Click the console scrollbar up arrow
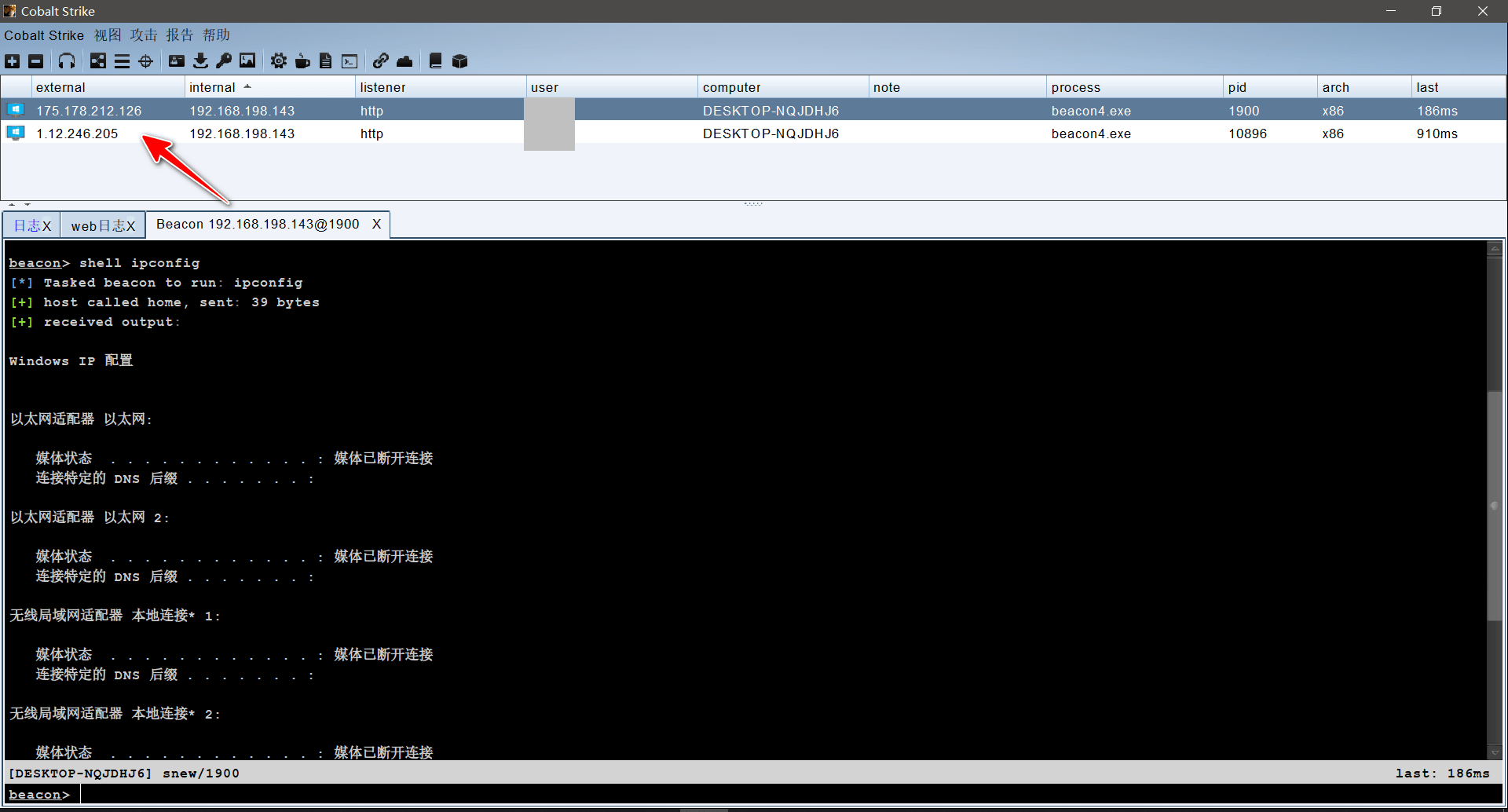 click(1495, 250)
